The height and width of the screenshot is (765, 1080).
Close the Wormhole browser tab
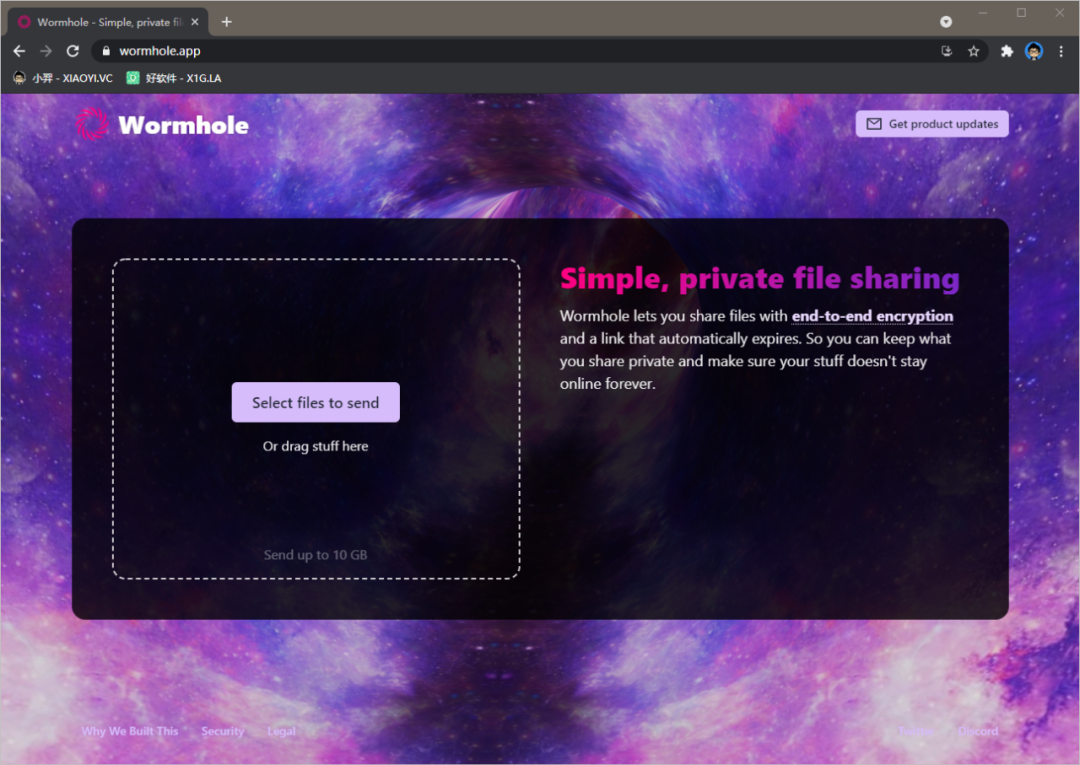[195, 22]
